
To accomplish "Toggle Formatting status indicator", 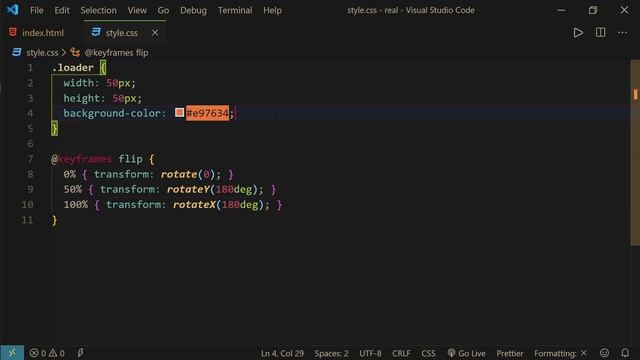I will tap(560, 353).
